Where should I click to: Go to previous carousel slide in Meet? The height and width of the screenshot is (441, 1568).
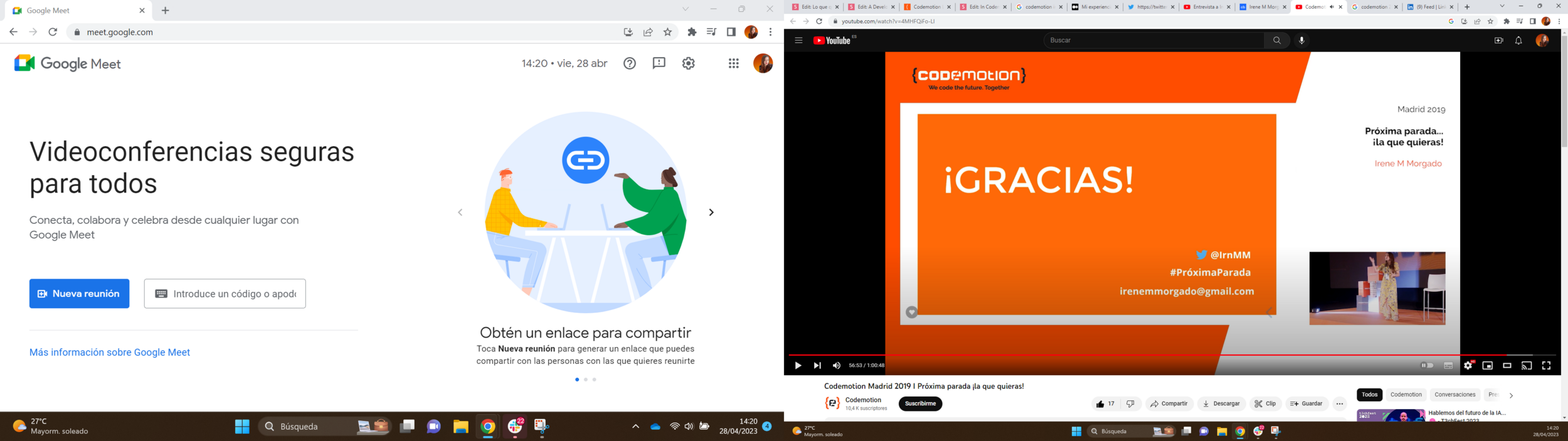coord(460,213)
